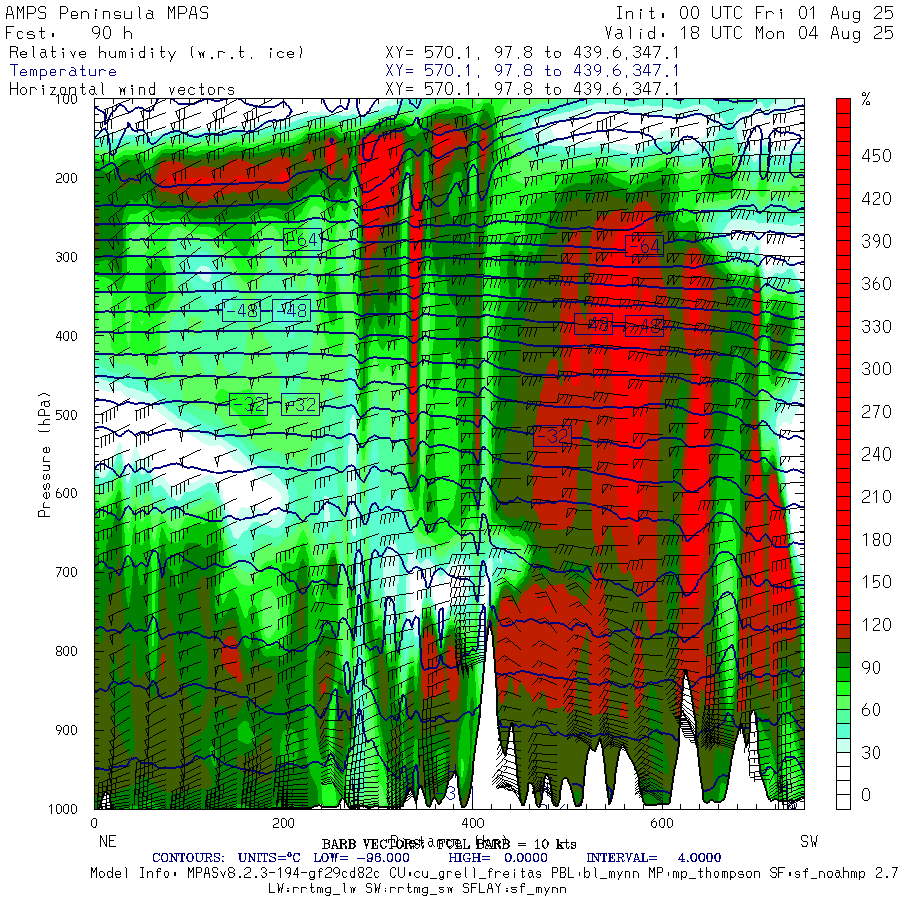Select the 300 hPa pressure axis label
Viewport: 900px width, 900px height.
pyautogui.click(x=67, y=257)
